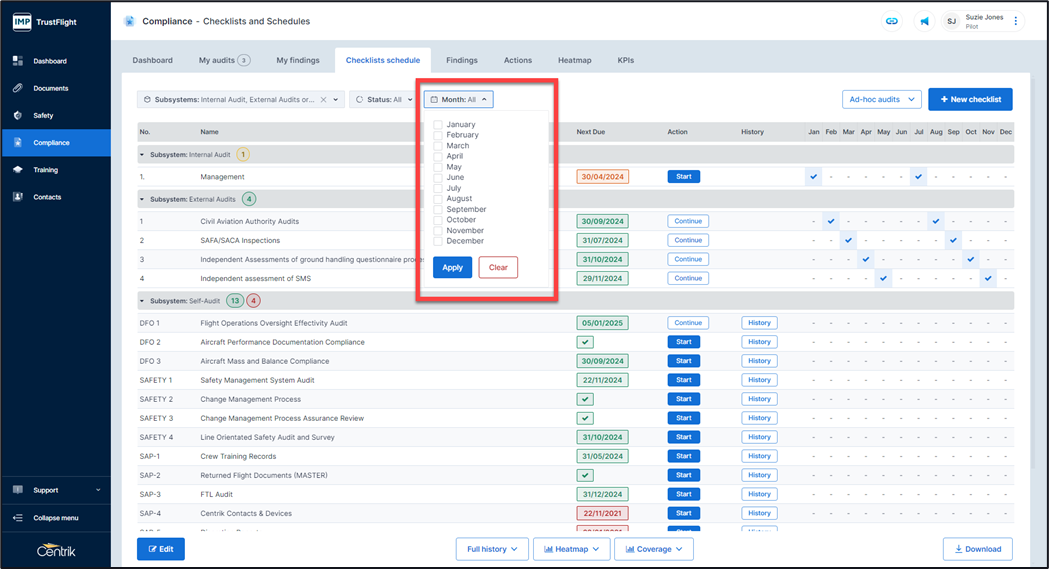1049x569 pixels.
Task: Open Documents via the paperclip icon
Action: pos(18,88)
